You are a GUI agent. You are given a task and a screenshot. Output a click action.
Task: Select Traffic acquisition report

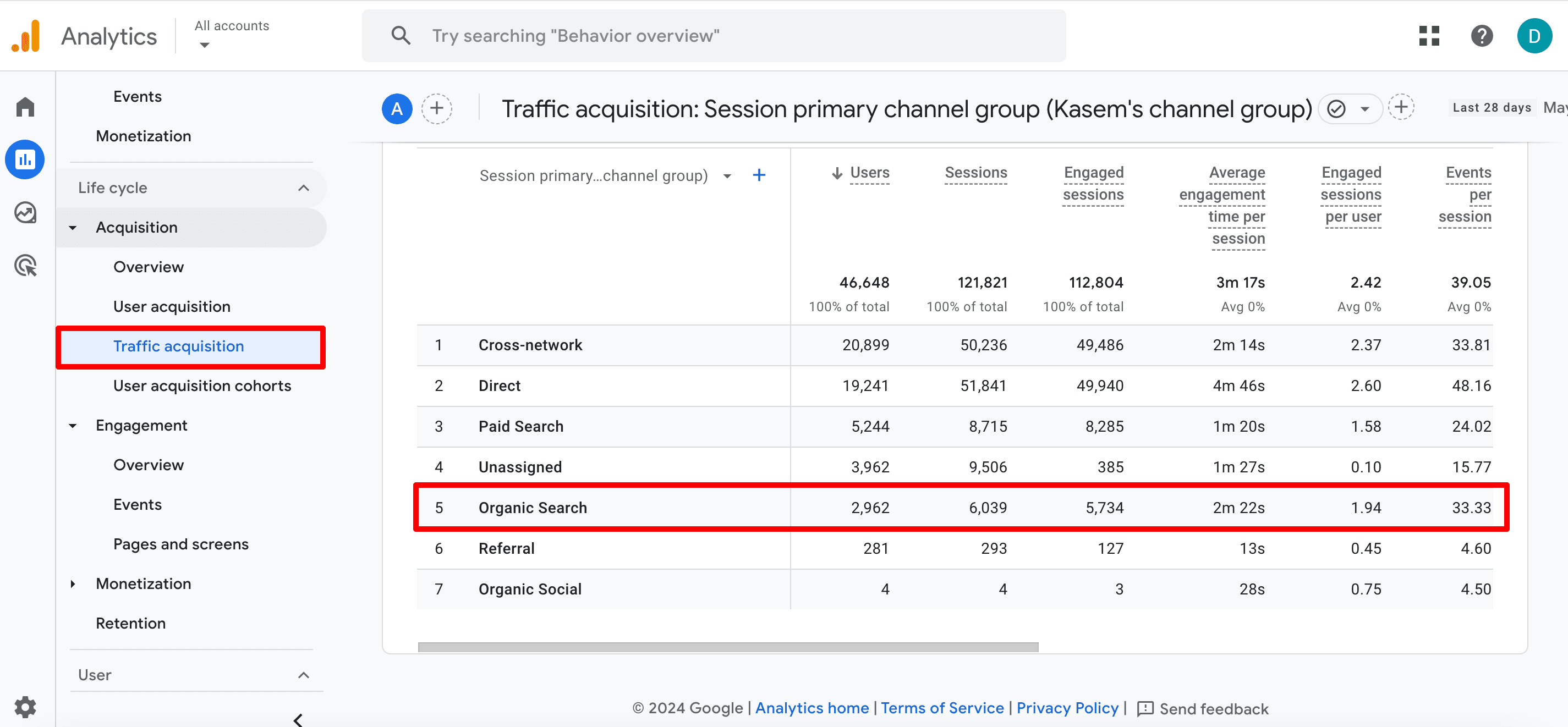click(x=190, y=347)
